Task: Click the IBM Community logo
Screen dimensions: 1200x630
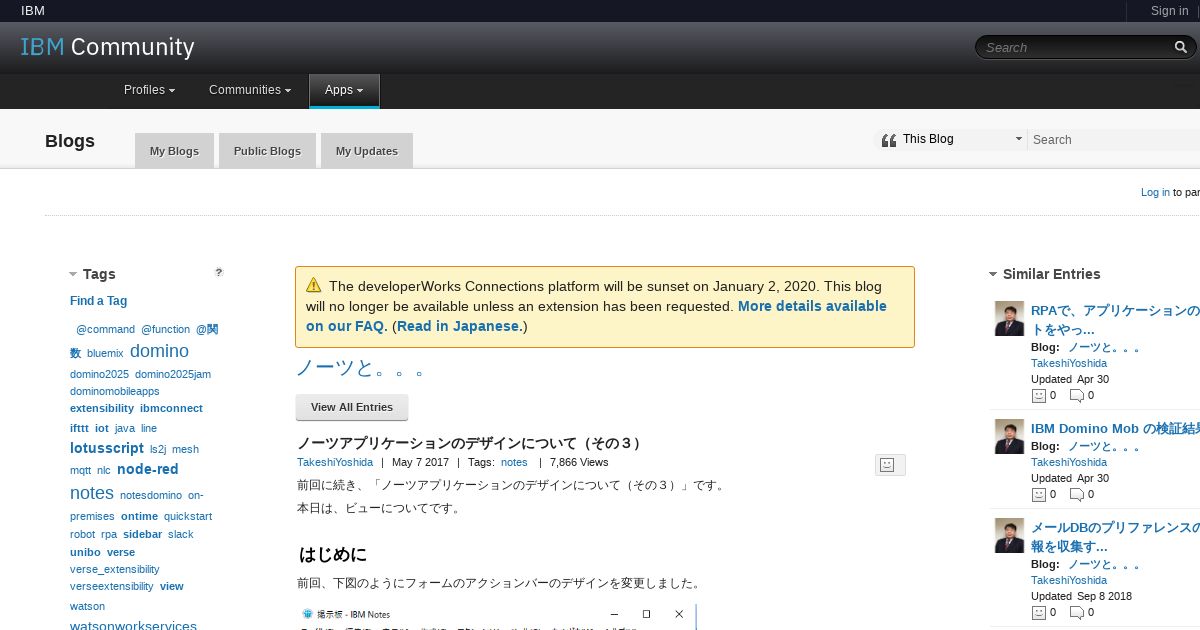Action: (x=108, y=47)
